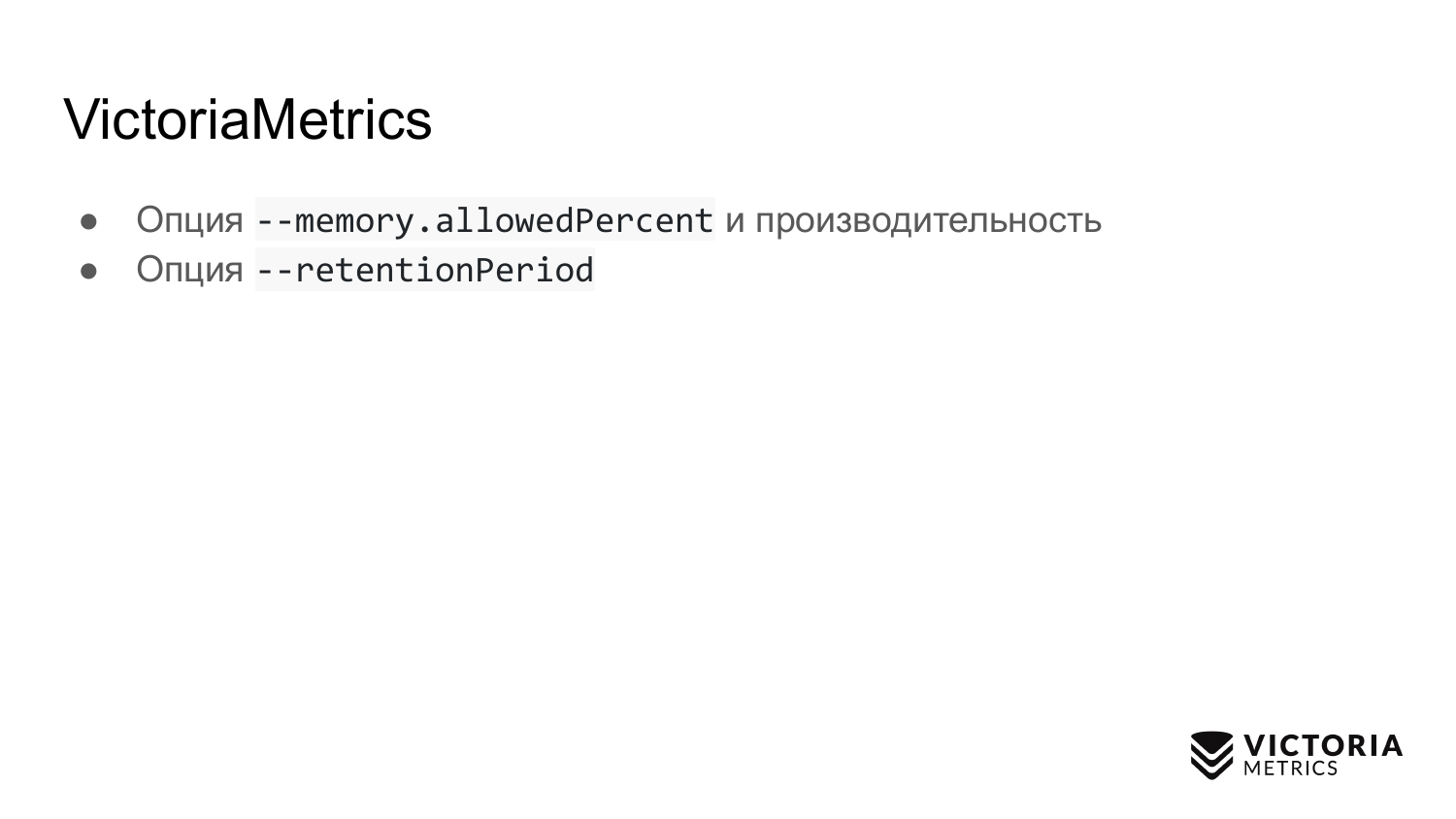The width and height of the screenshot is (1456, 819).
Task: Click the word производительность
Action: (x=928, y=220)
